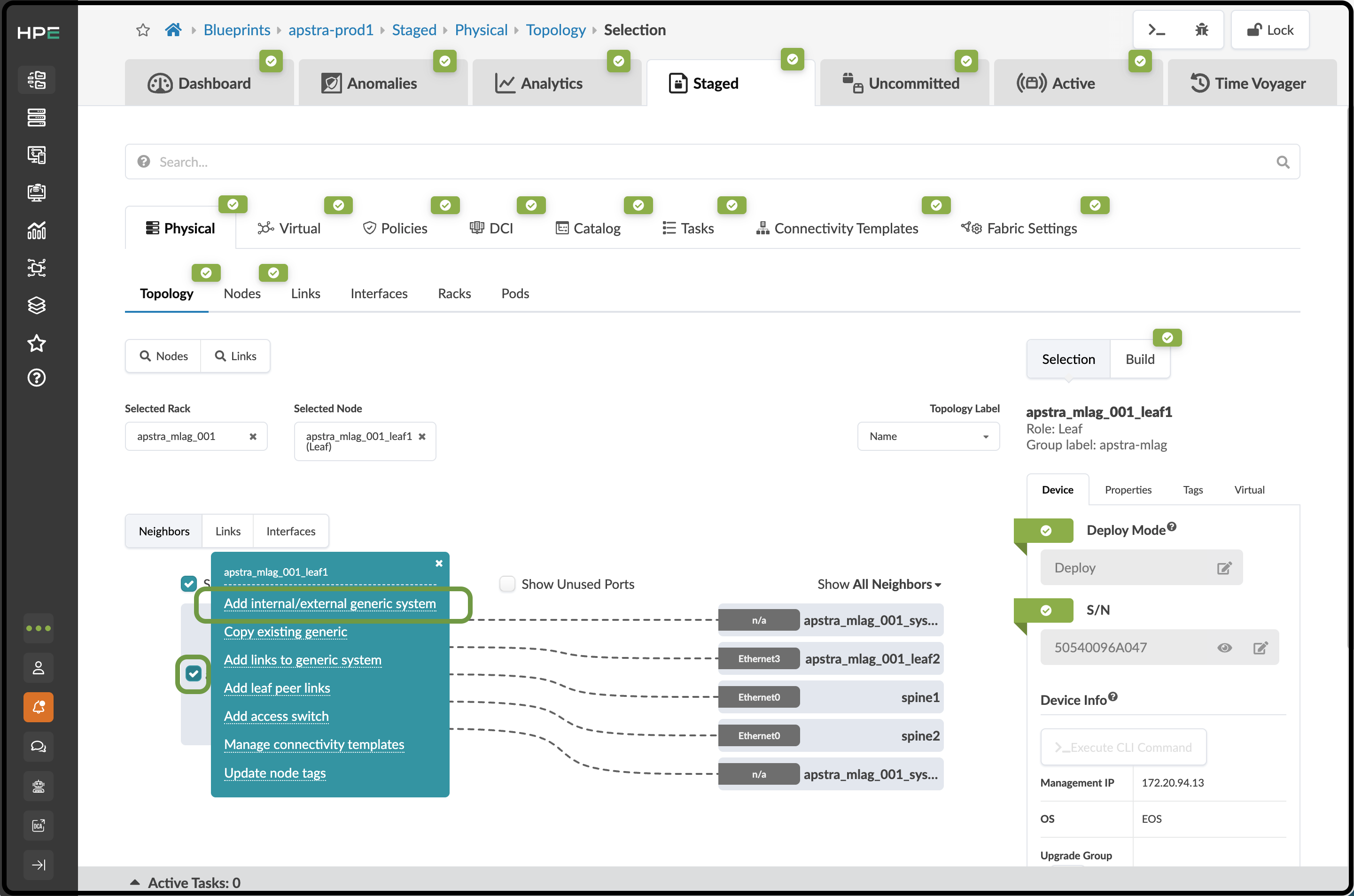Click the Lock button

(x=1270, y=30)
